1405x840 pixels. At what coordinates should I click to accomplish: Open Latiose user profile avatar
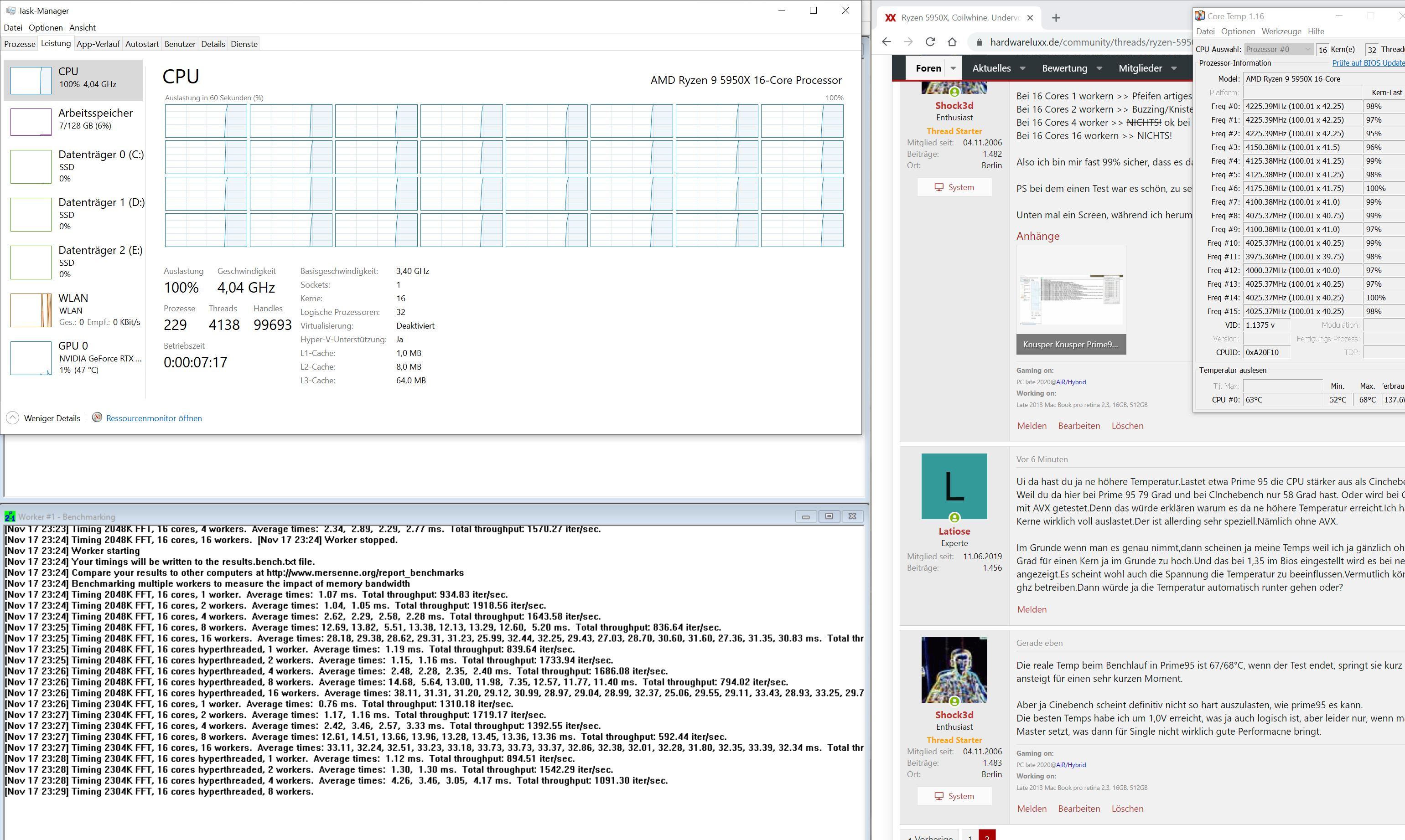954,486
